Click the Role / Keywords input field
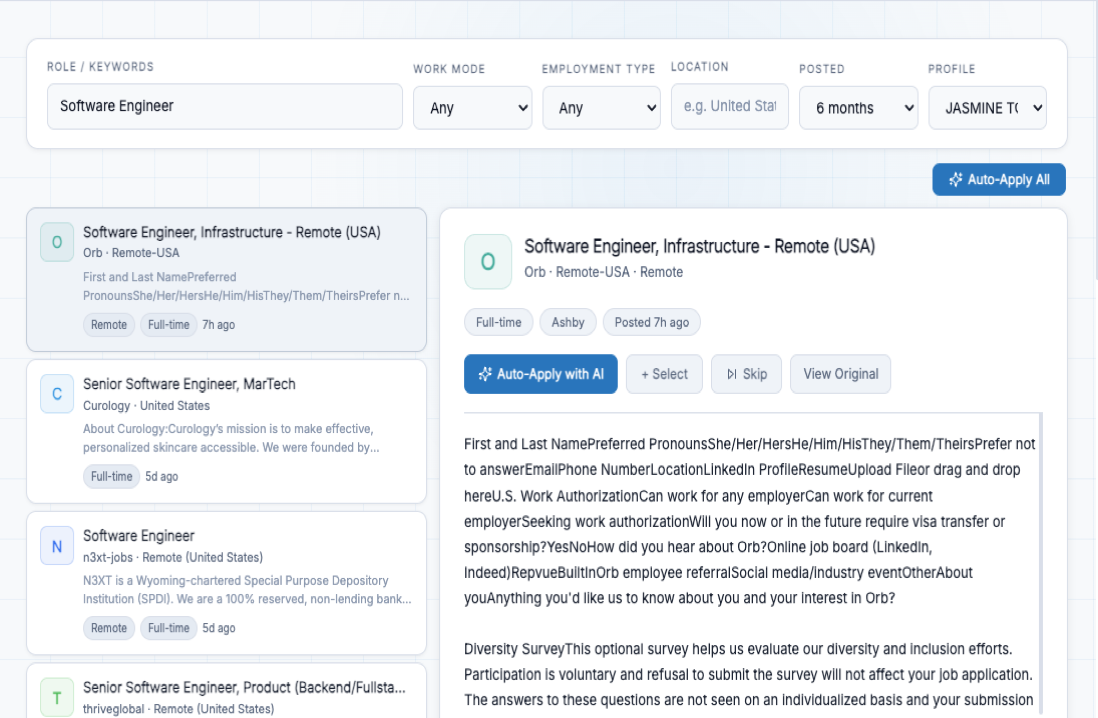This screenshot has height=718, width=1098. click(225, 106)
